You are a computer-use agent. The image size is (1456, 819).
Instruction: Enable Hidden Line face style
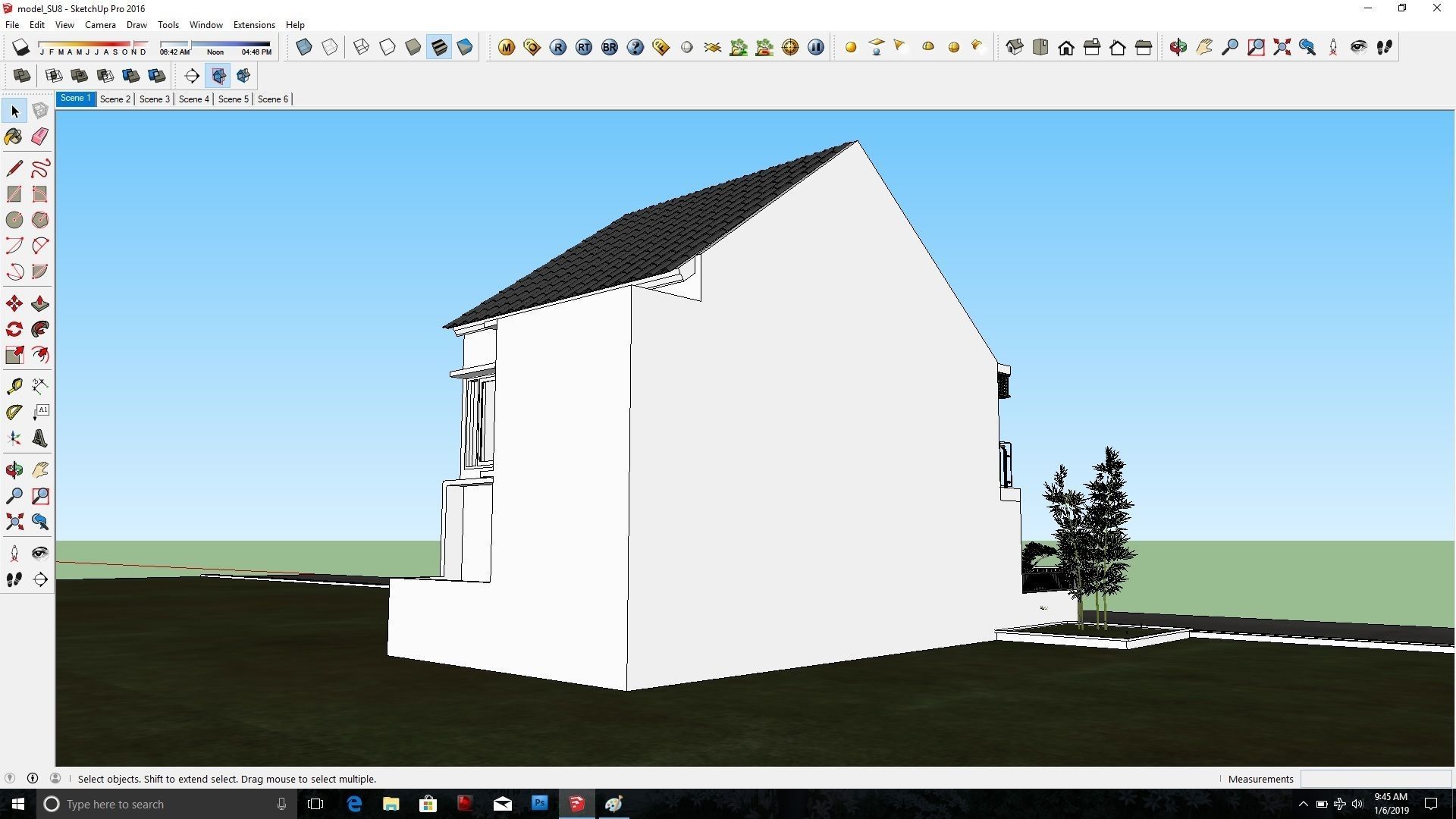[x=388, y=47]
